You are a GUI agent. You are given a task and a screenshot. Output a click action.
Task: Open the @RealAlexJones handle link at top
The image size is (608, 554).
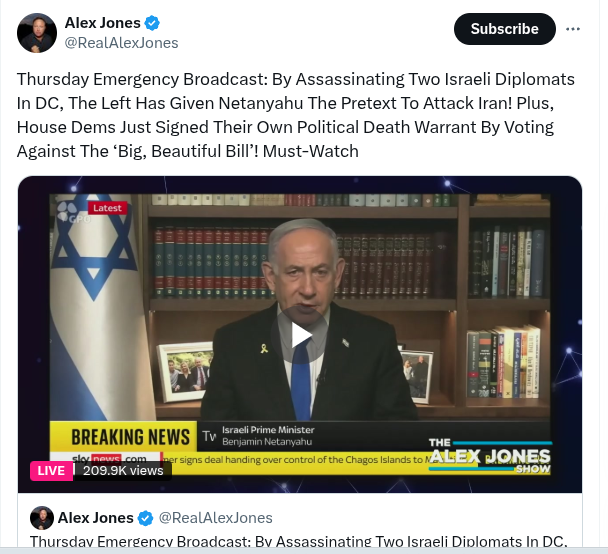121,43
